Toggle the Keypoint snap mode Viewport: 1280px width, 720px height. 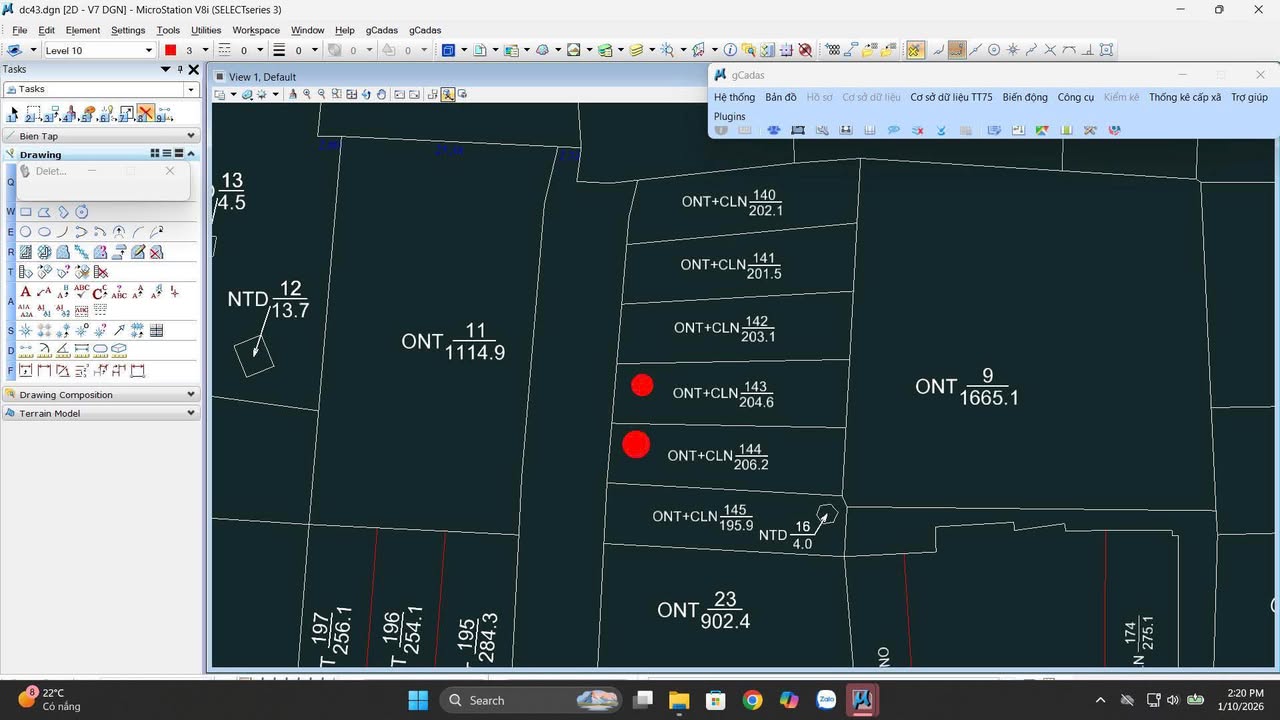pos(957,50)
